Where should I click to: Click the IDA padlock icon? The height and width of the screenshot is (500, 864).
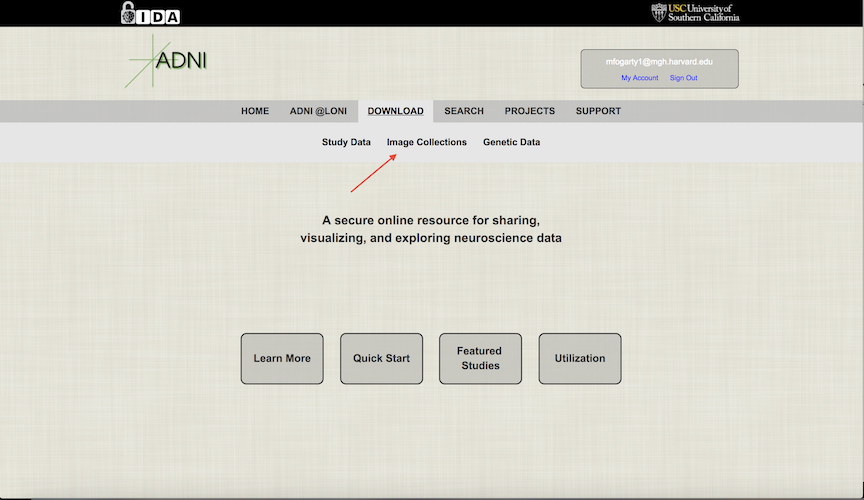tap(128, 12)
